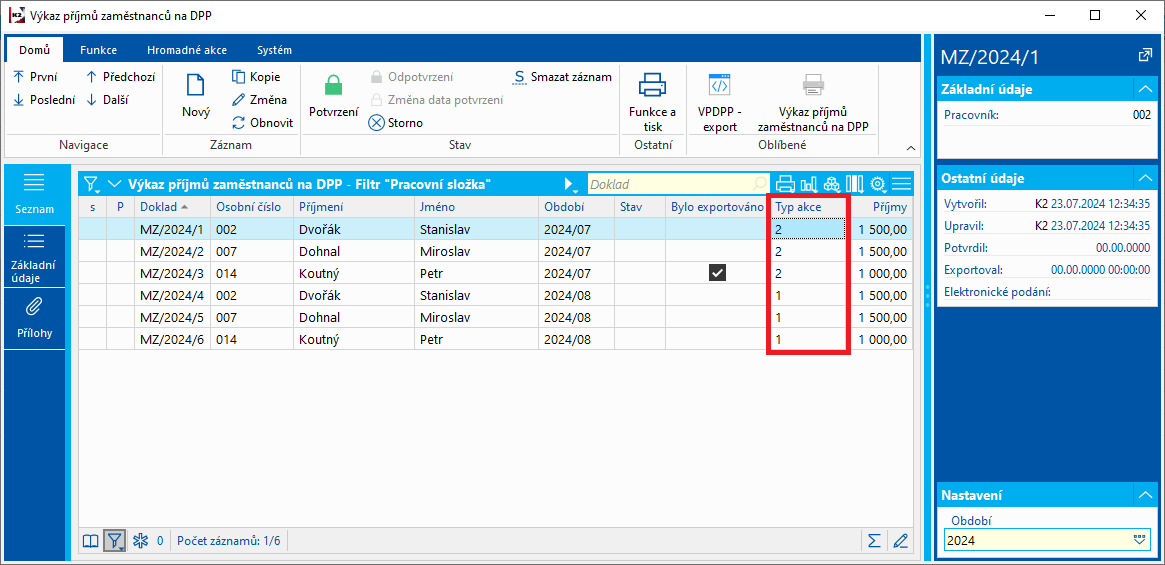Viewport: 1165px width, 565px height.
Task: Confirm record with green lock Potvrzení
Action: tap(334, 94)
